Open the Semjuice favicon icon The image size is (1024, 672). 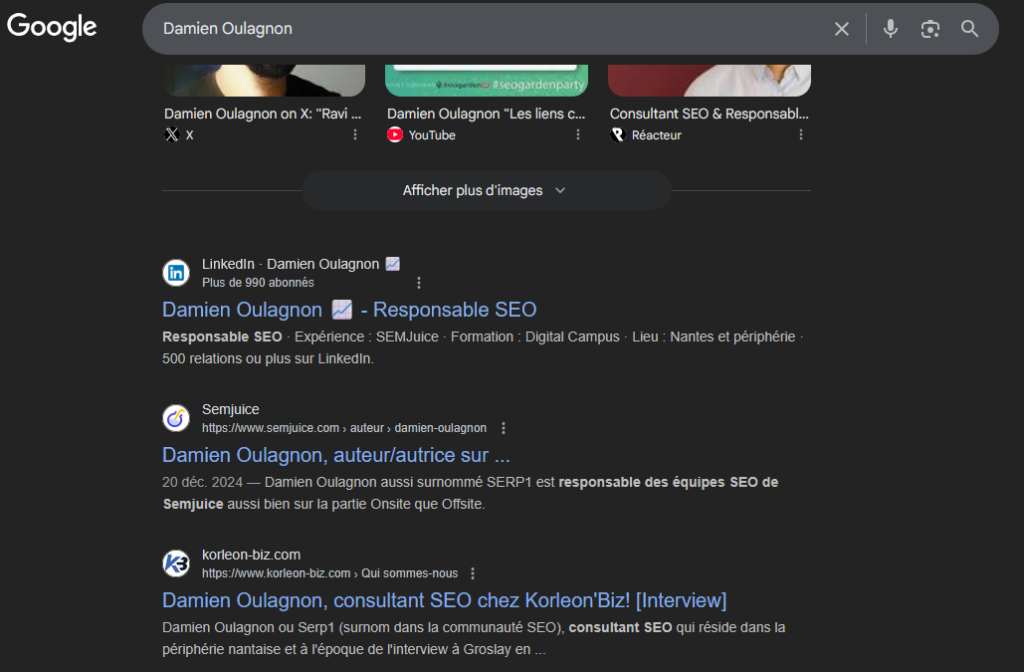(x=176, y=419)
